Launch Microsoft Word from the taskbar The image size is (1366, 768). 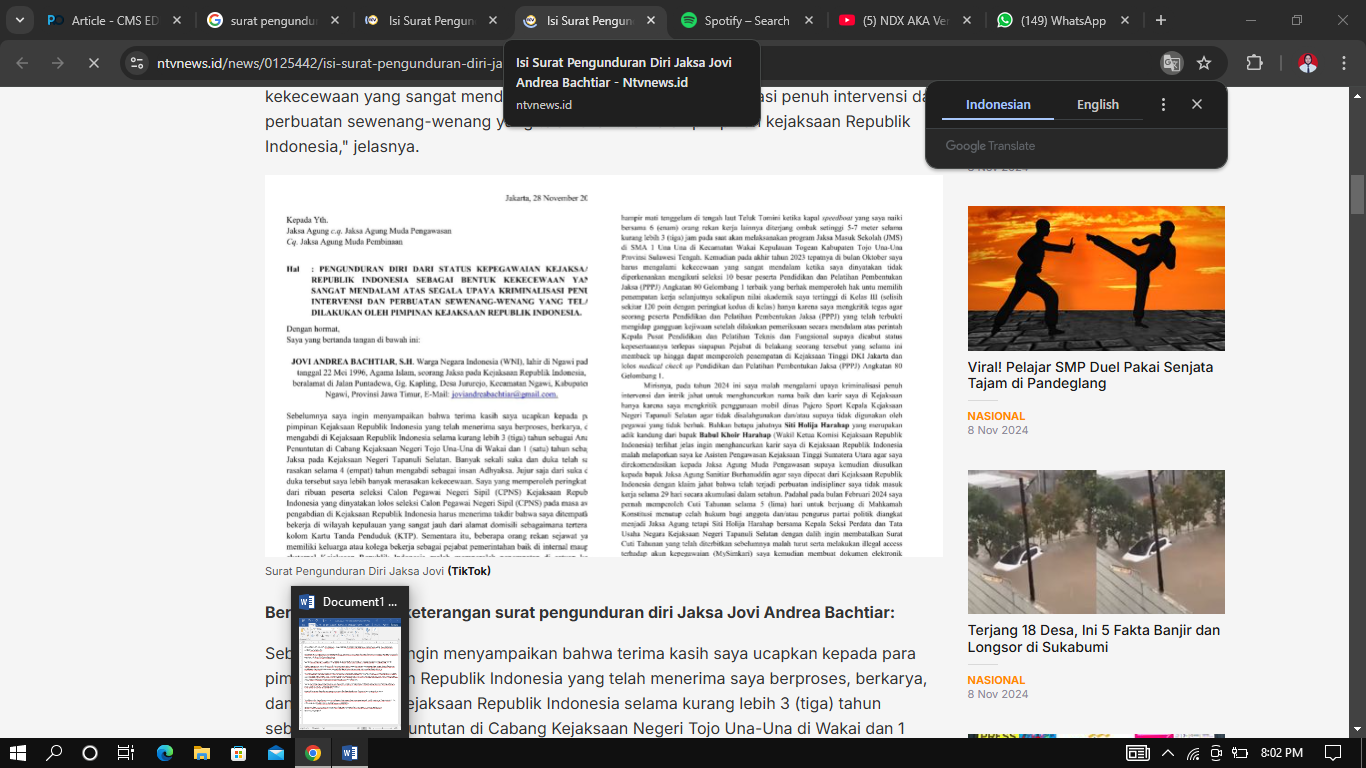(x=349, y=754)
